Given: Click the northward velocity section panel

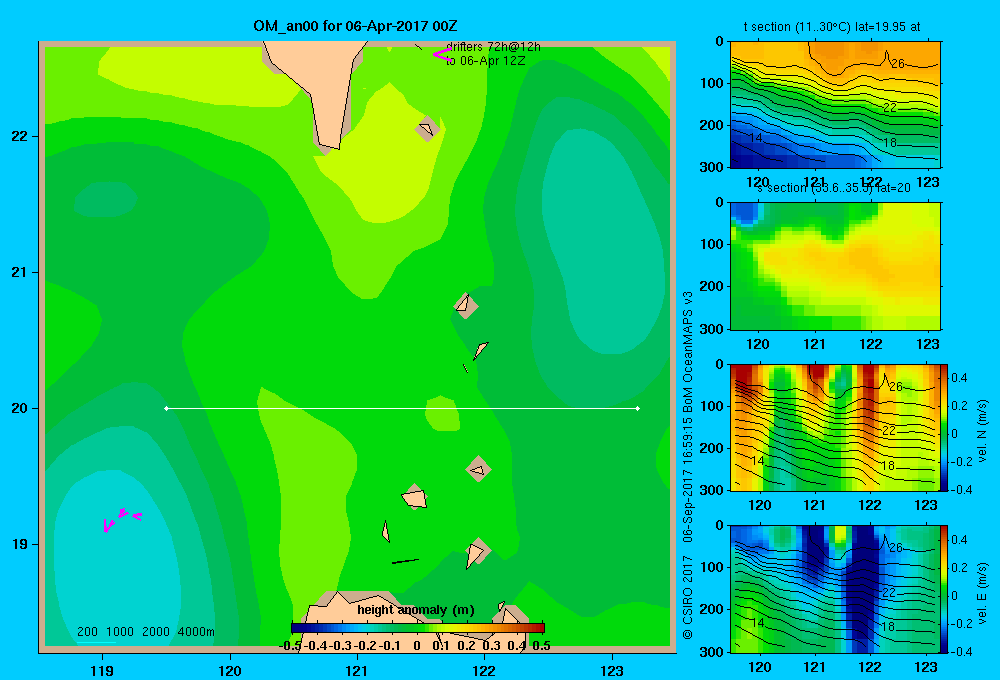Looking at the screenshot, I should point(835,427).
